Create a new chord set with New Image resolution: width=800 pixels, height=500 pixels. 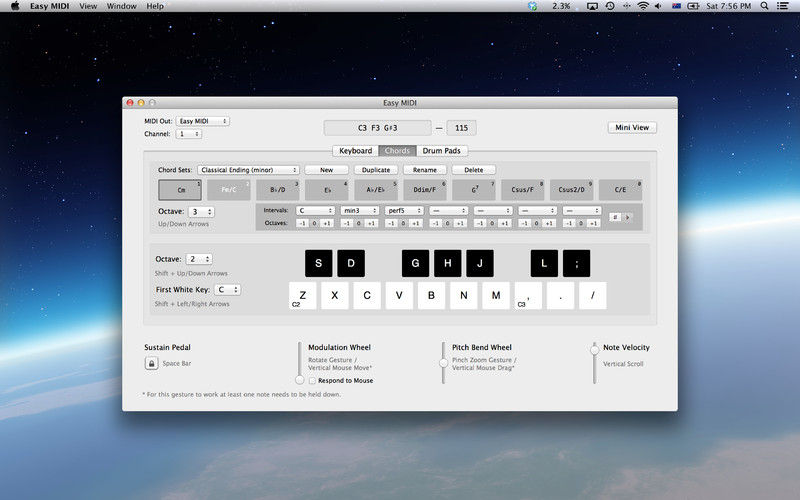tap(327, 170)
